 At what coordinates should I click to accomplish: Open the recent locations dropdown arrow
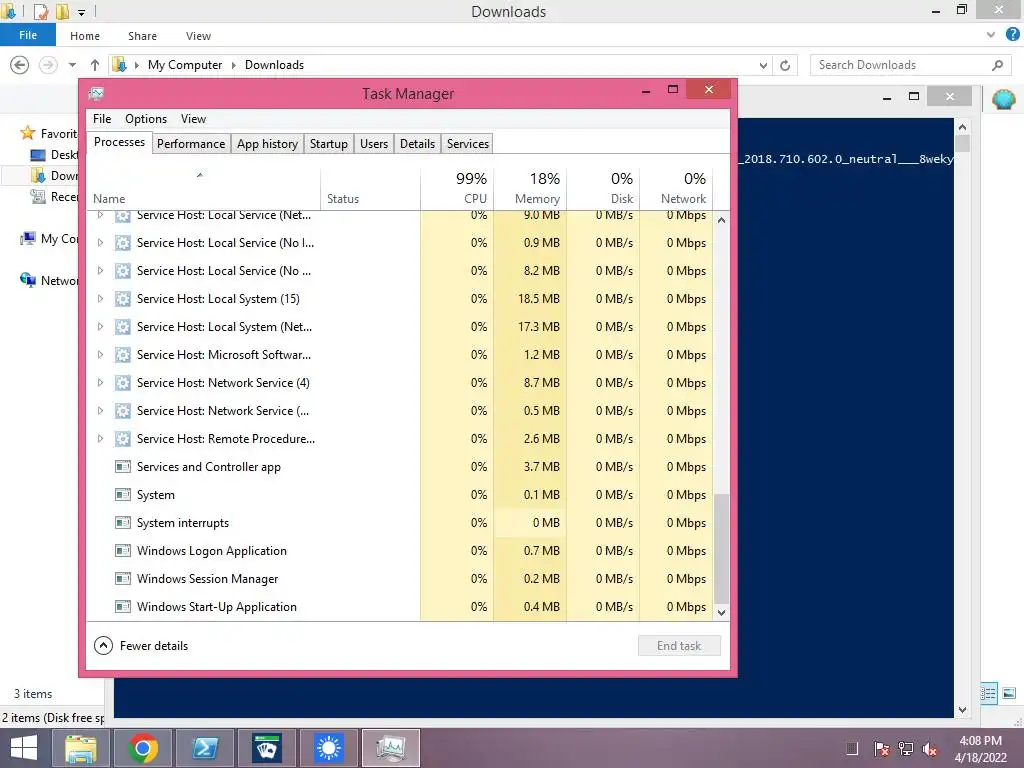pyautogui.click(x=72, y=65)
